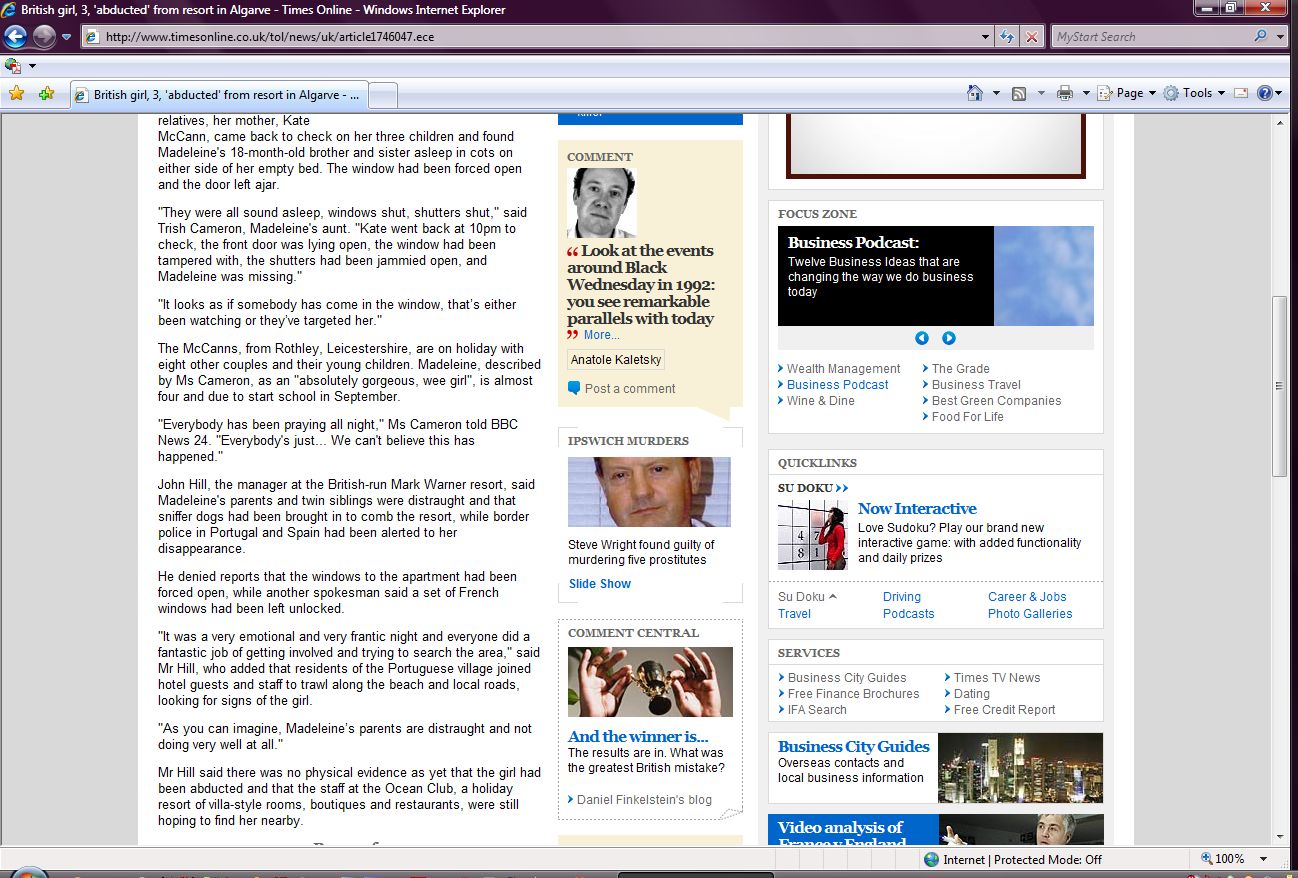The width and height of the screenshot is (1298, 878).
Task: Click the Home page icon
Action: click(975, 93)
